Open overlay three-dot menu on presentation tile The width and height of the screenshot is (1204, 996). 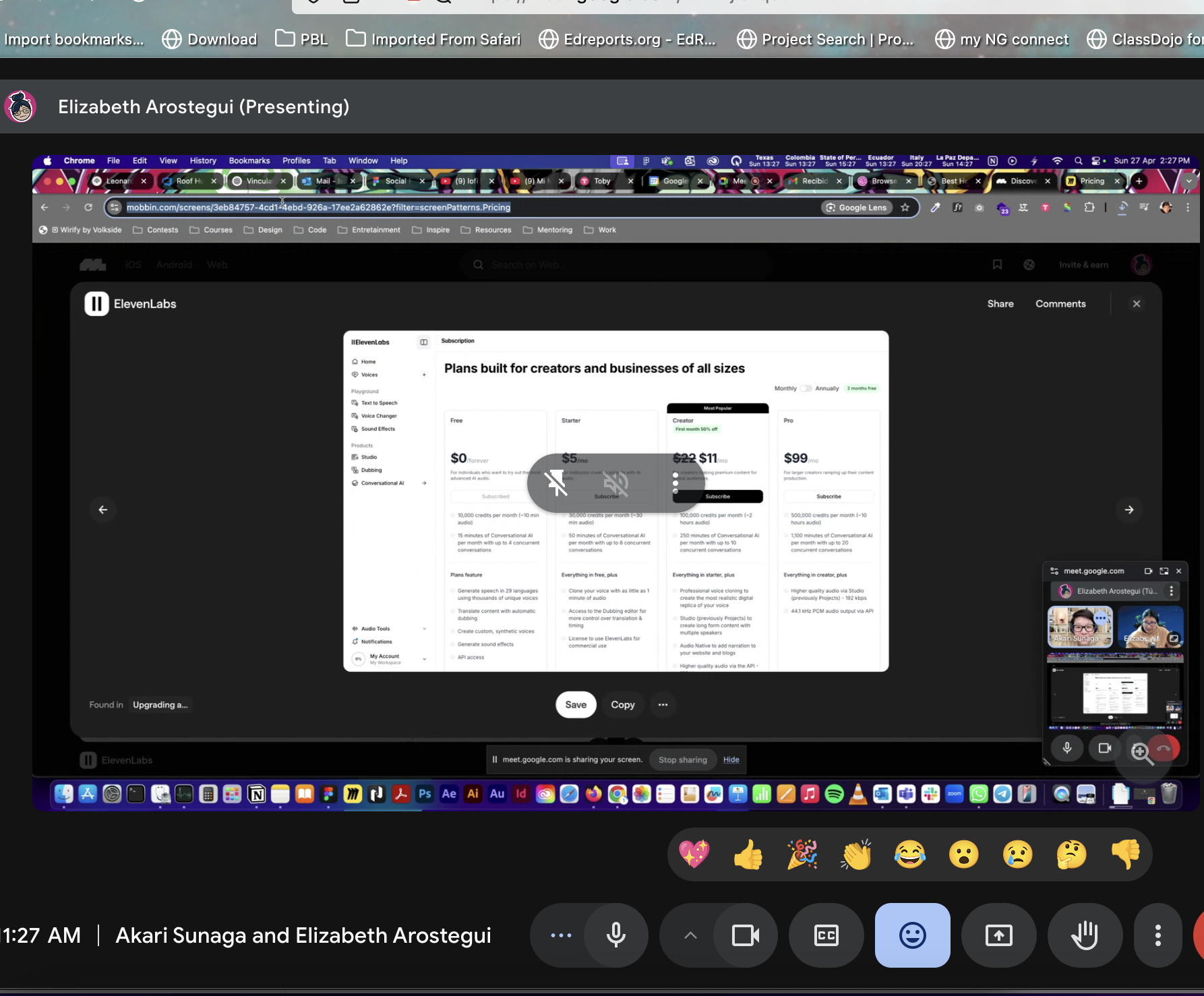point(675,483)
